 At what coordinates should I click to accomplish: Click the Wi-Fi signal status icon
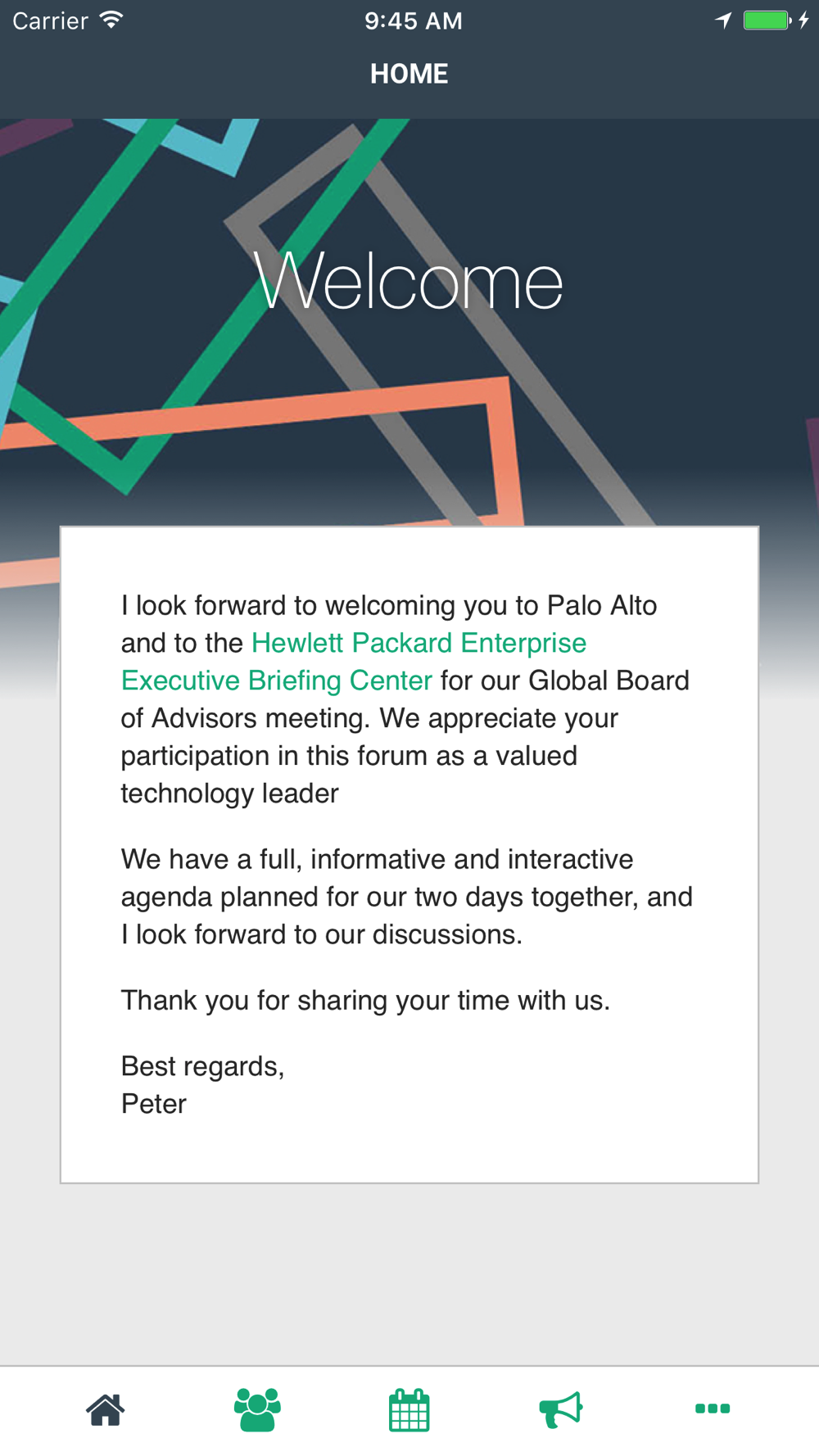111,20
